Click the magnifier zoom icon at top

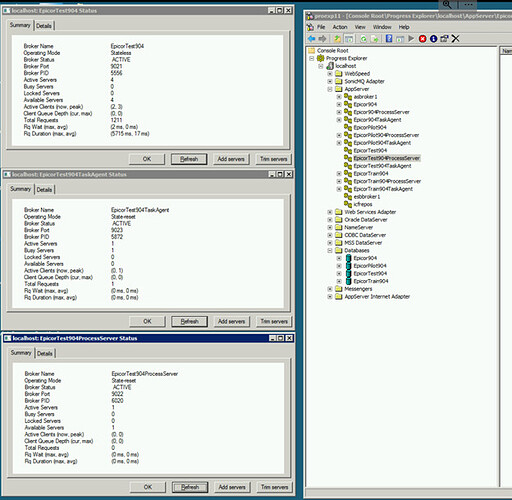447,5
